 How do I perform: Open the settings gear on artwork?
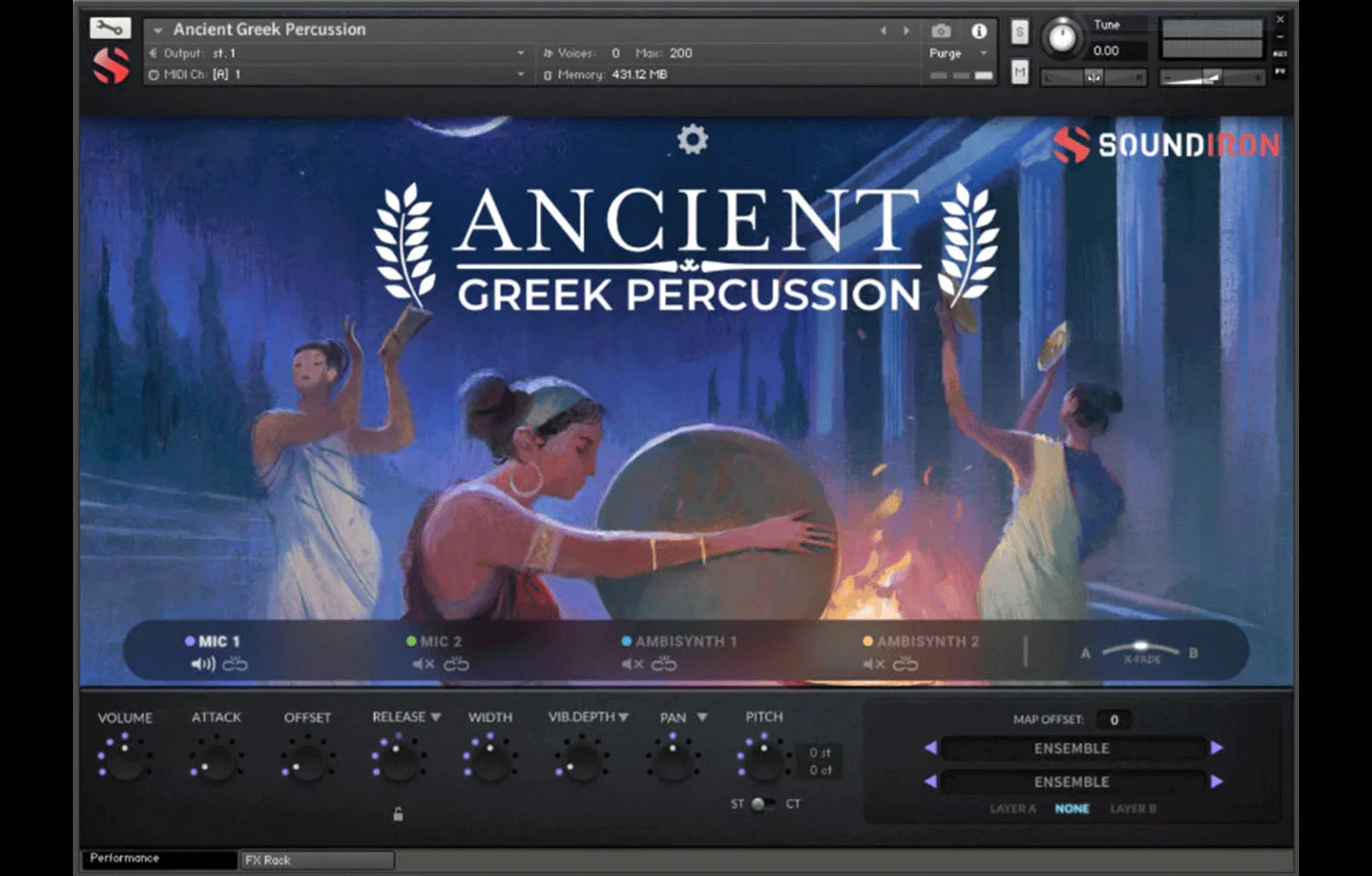[x=693, y=139]
